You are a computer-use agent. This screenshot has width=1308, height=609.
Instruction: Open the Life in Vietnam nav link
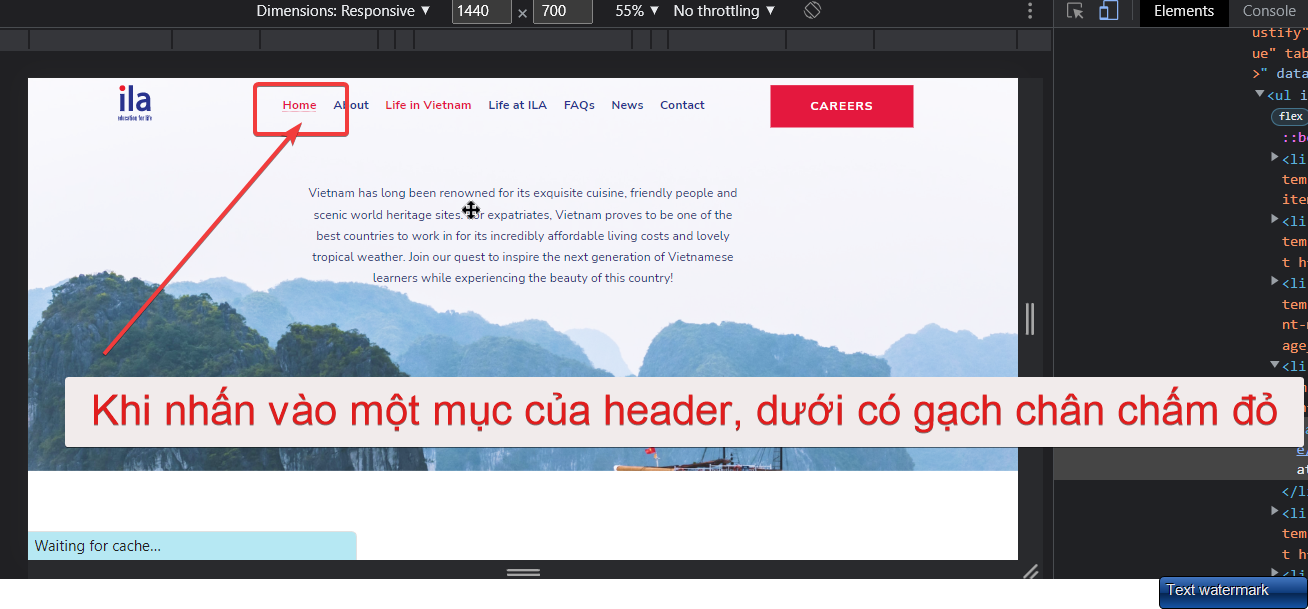tap(428, 105)
